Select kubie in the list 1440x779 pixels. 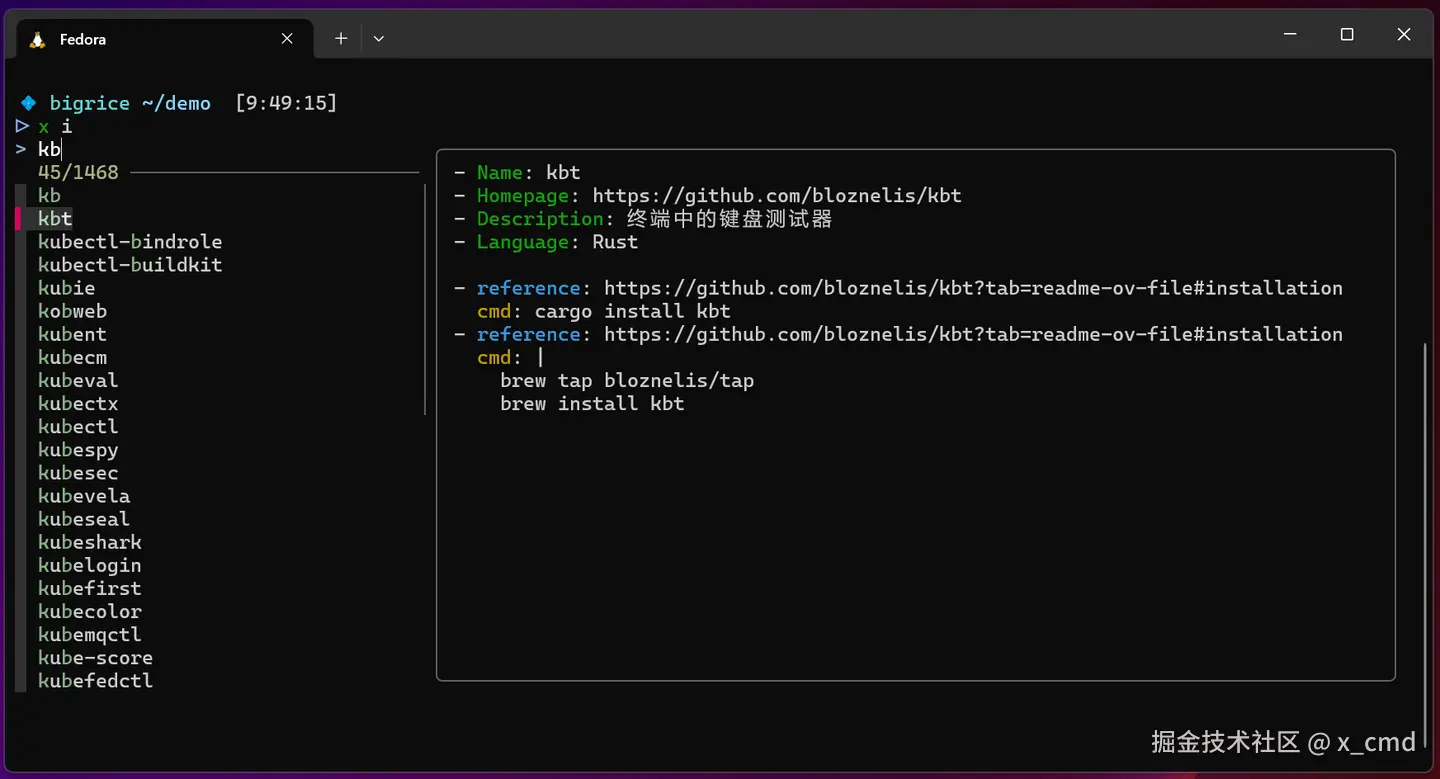pos(67,288)
